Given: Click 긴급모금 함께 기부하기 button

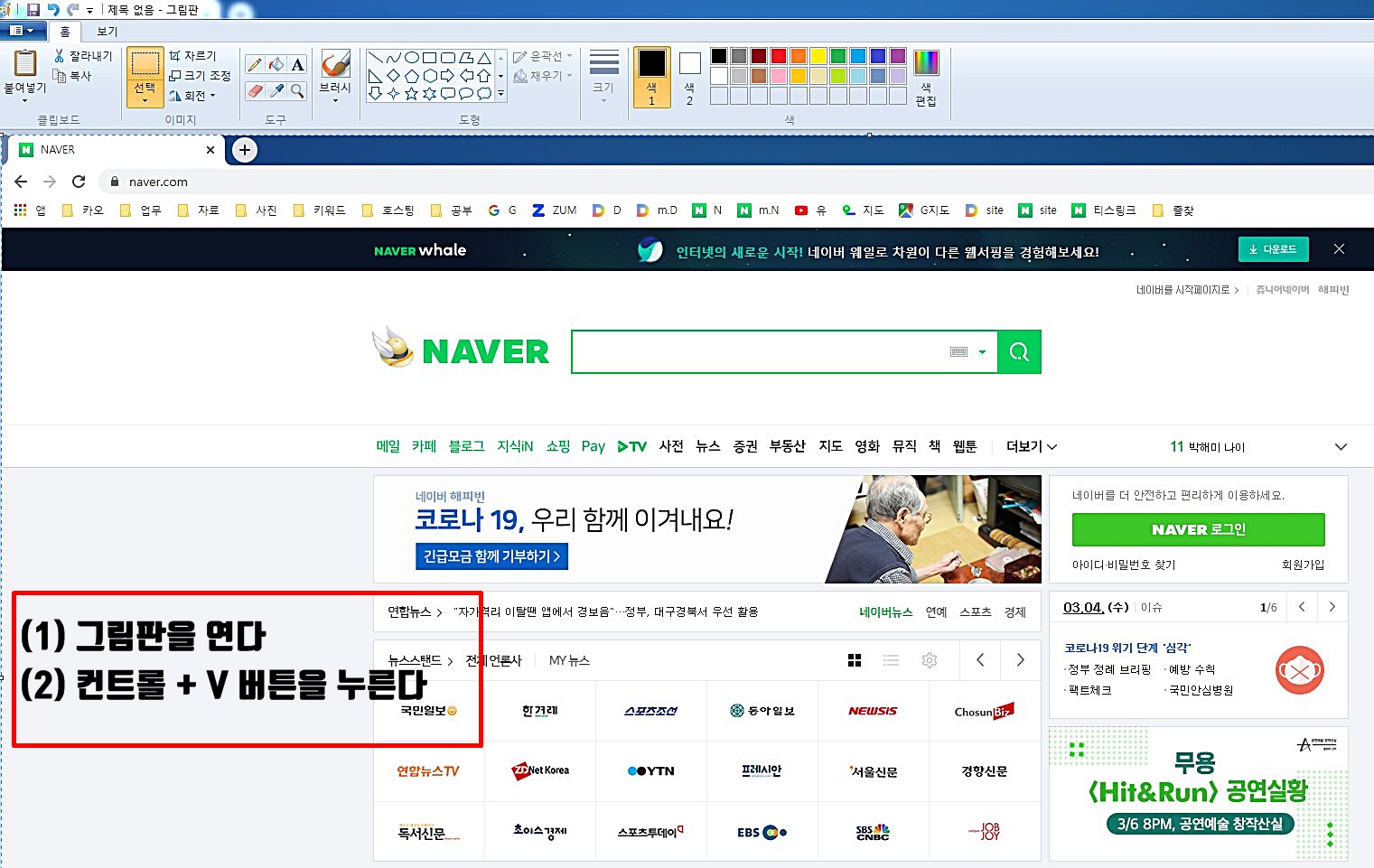Looking at the screenshot, I should [491, 556].
